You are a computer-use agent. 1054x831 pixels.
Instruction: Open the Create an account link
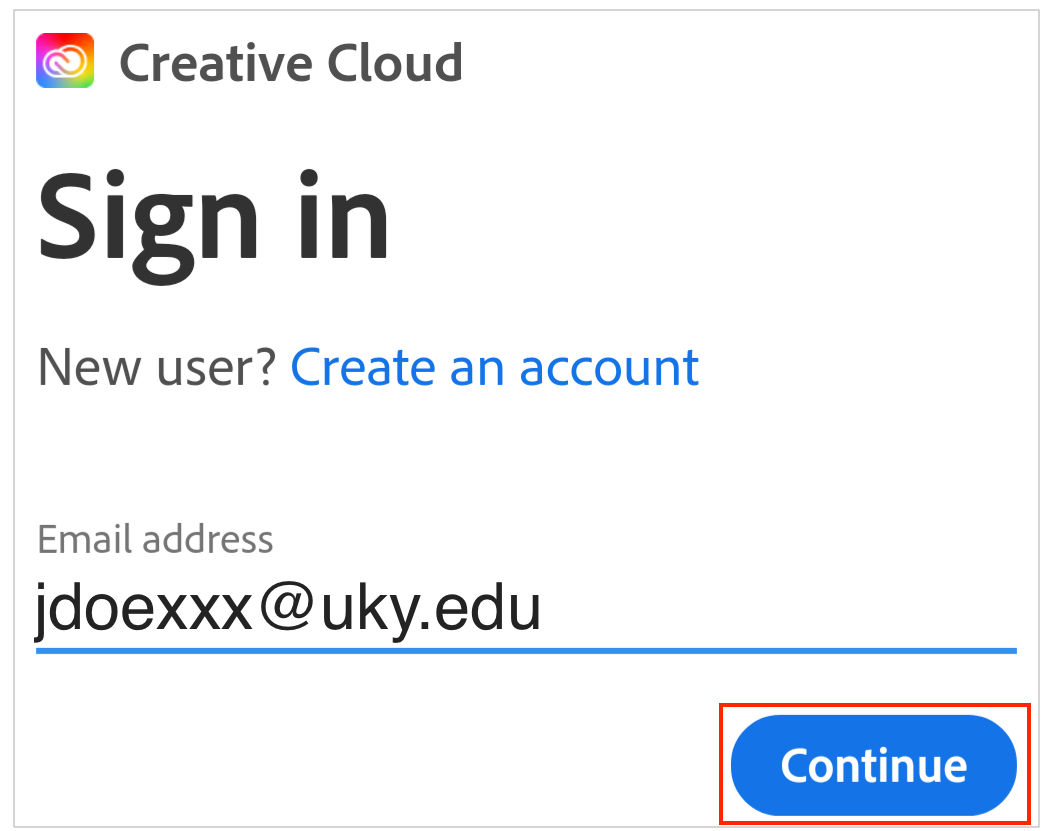coord(494,368)
